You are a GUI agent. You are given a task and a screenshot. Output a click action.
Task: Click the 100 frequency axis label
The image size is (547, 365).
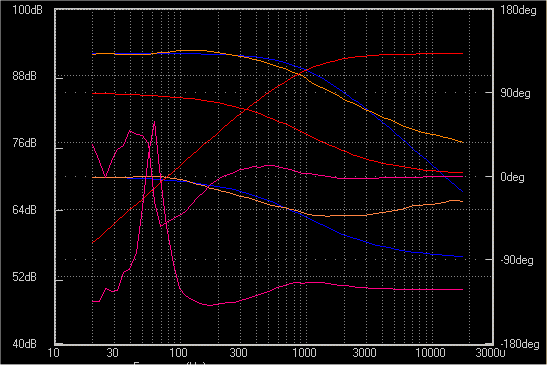(x=178, y=353)
